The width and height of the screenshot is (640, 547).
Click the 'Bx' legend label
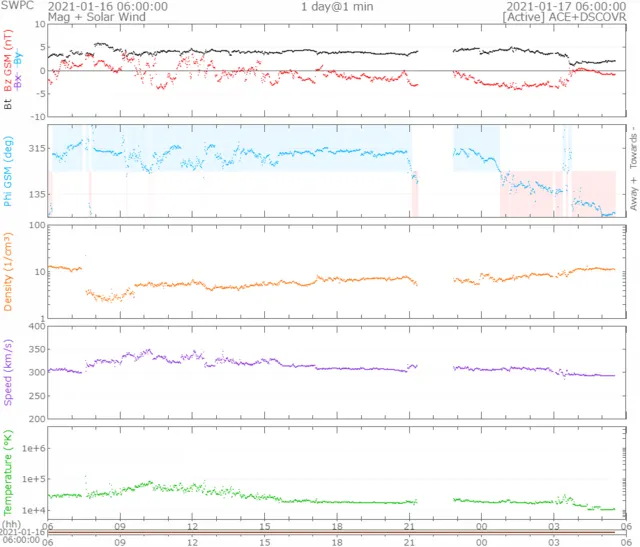pos(18,81)
